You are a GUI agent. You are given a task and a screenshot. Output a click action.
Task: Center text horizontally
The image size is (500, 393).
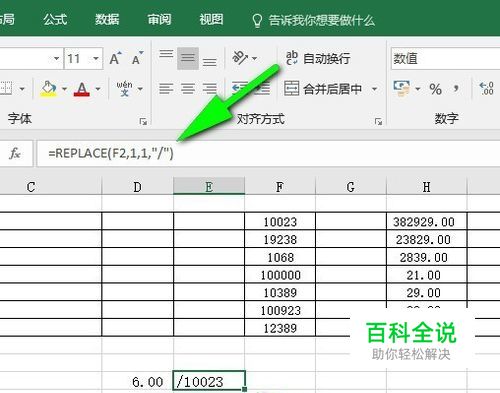pyautogui.click(x=188, y=89)
